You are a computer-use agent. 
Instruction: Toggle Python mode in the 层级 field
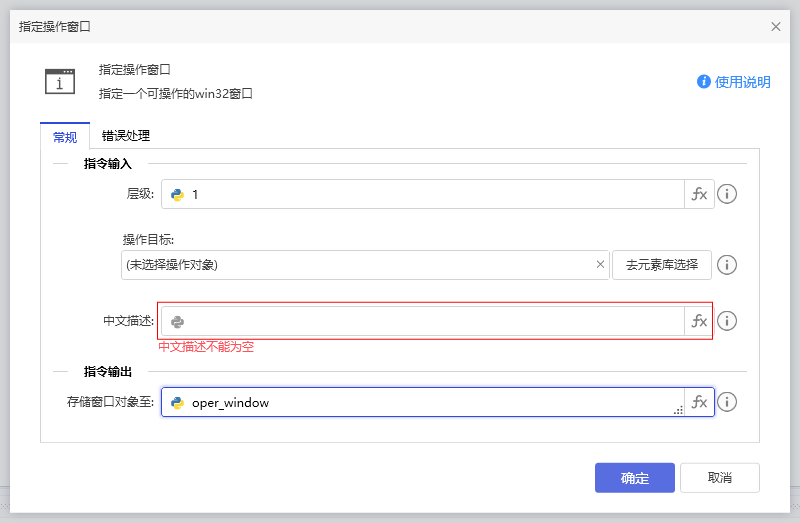(177, 195)
